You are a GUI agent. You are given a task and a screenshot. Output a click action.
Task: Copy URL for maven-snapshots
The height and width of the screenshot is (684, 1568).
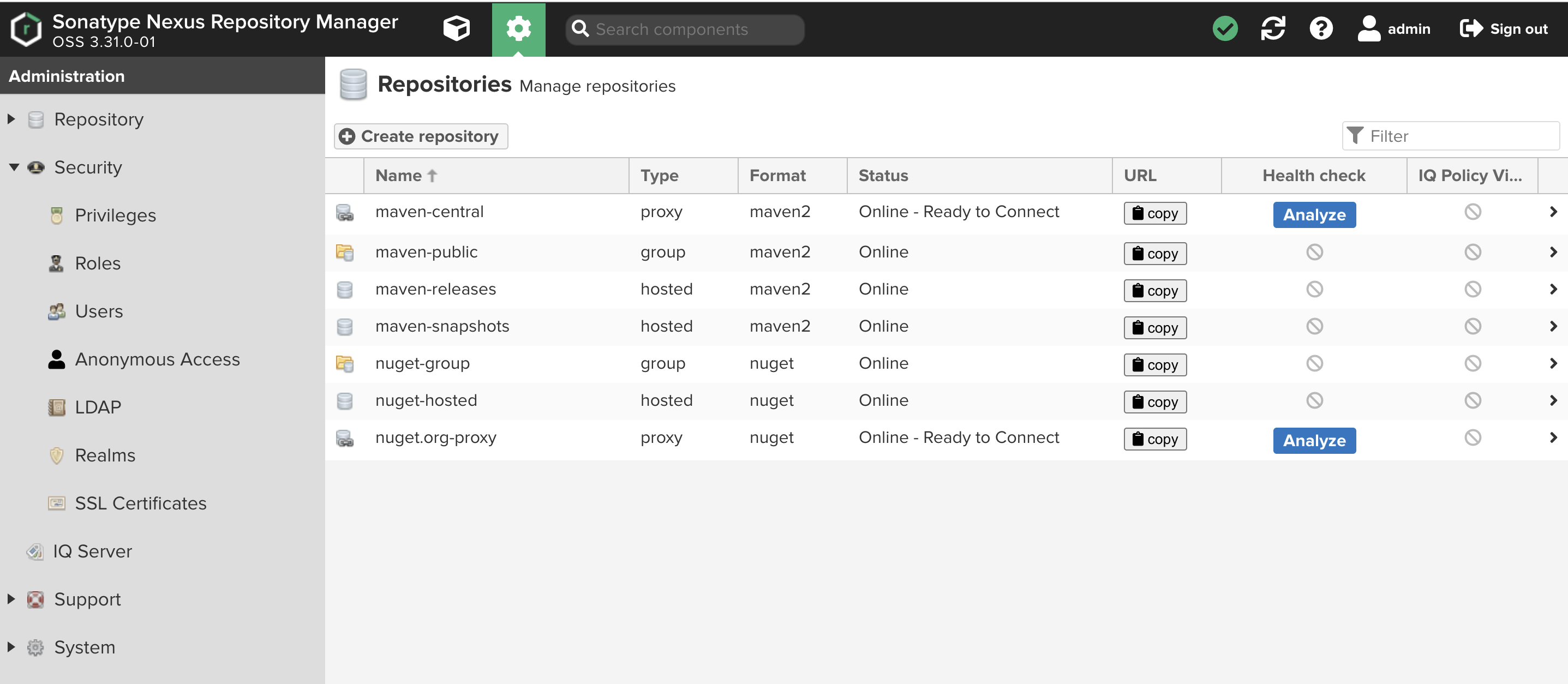coord(1154,327)
